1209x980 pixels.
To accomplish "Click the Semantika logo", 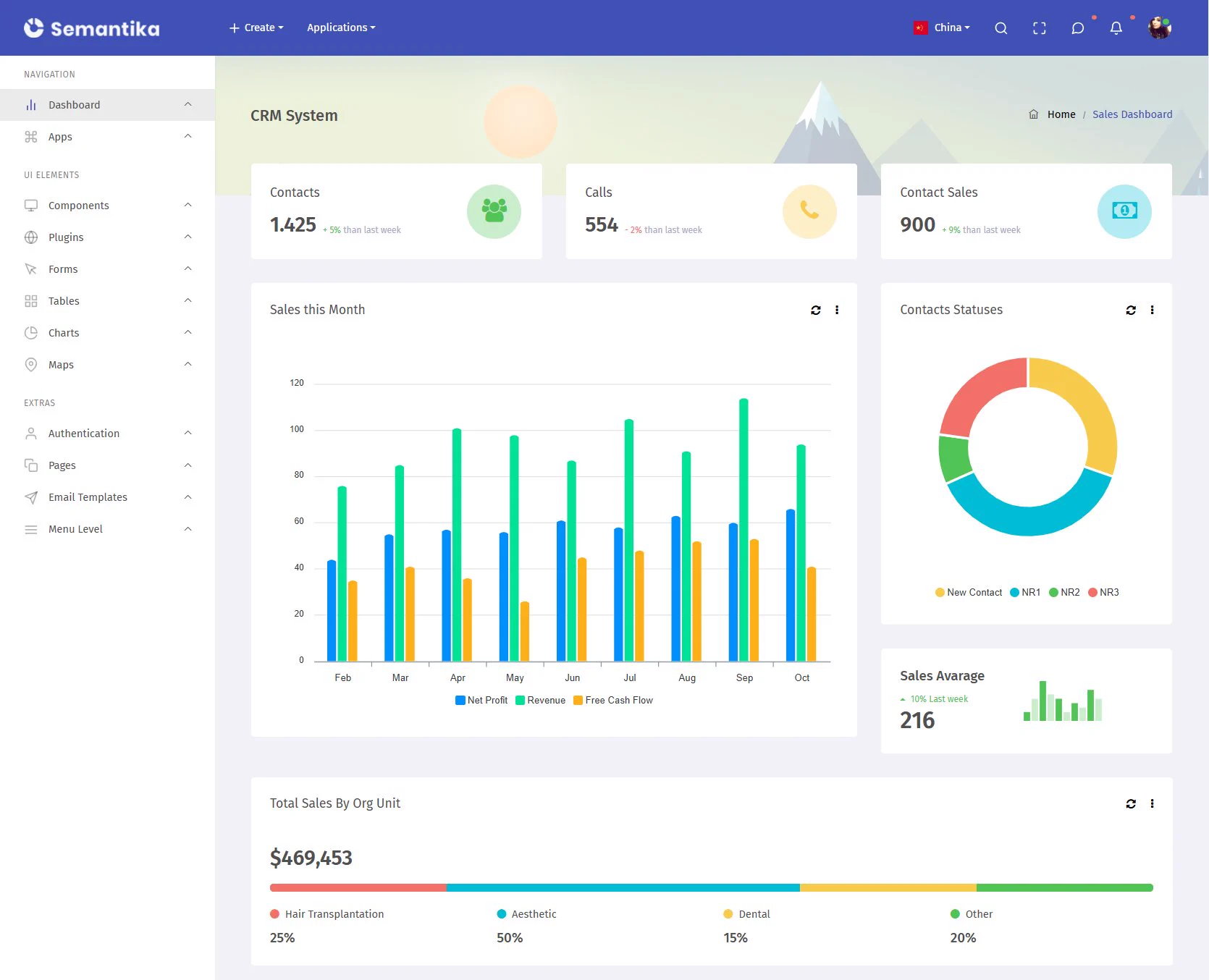I will (x=92, y=28).
